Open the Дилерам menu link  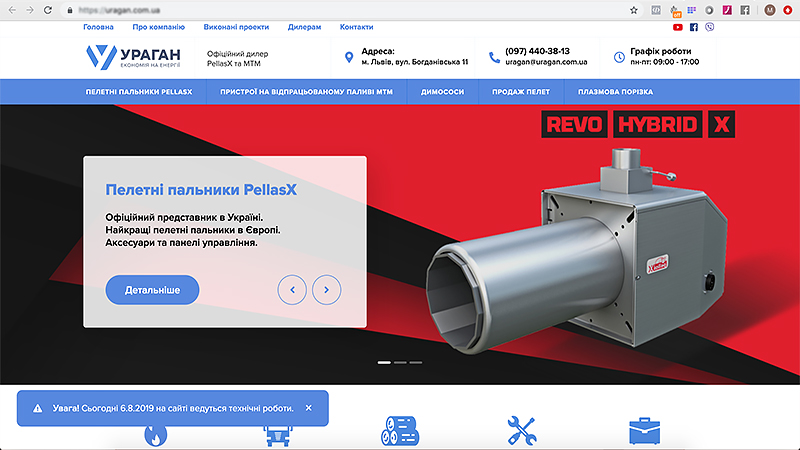coord(305,27)
